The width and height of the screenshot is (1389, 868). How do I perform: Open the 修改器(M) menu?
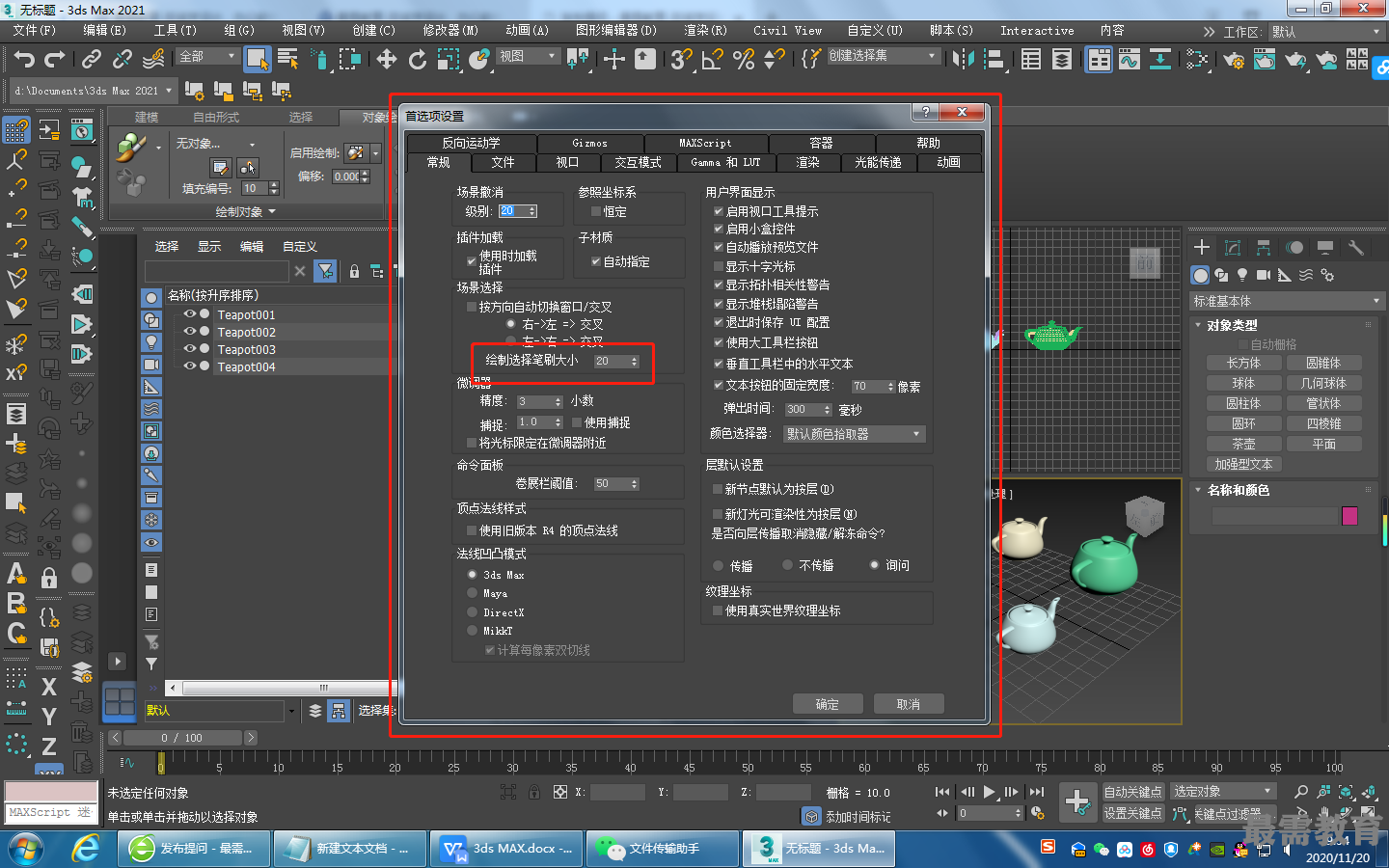point(450,31)
